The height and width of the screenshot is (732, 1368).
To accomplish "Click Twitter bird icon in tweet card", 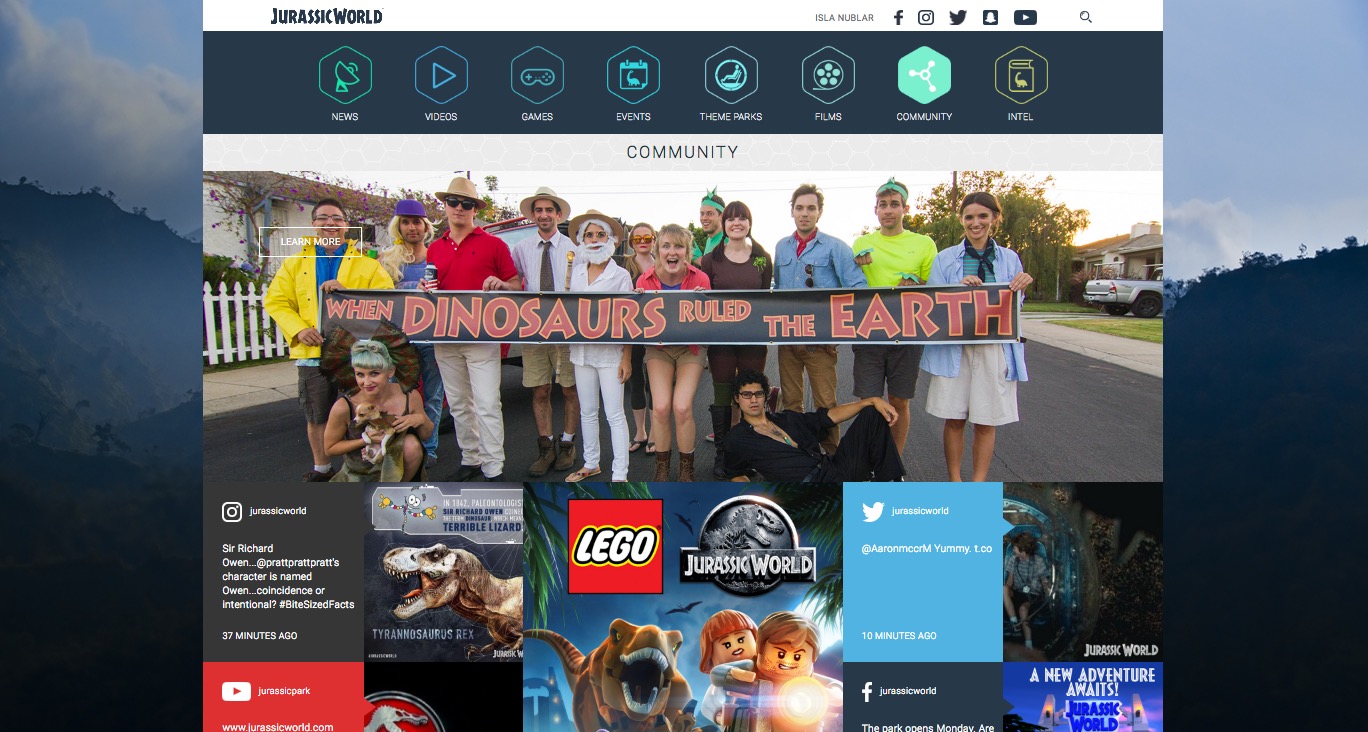I will [873, 512].
